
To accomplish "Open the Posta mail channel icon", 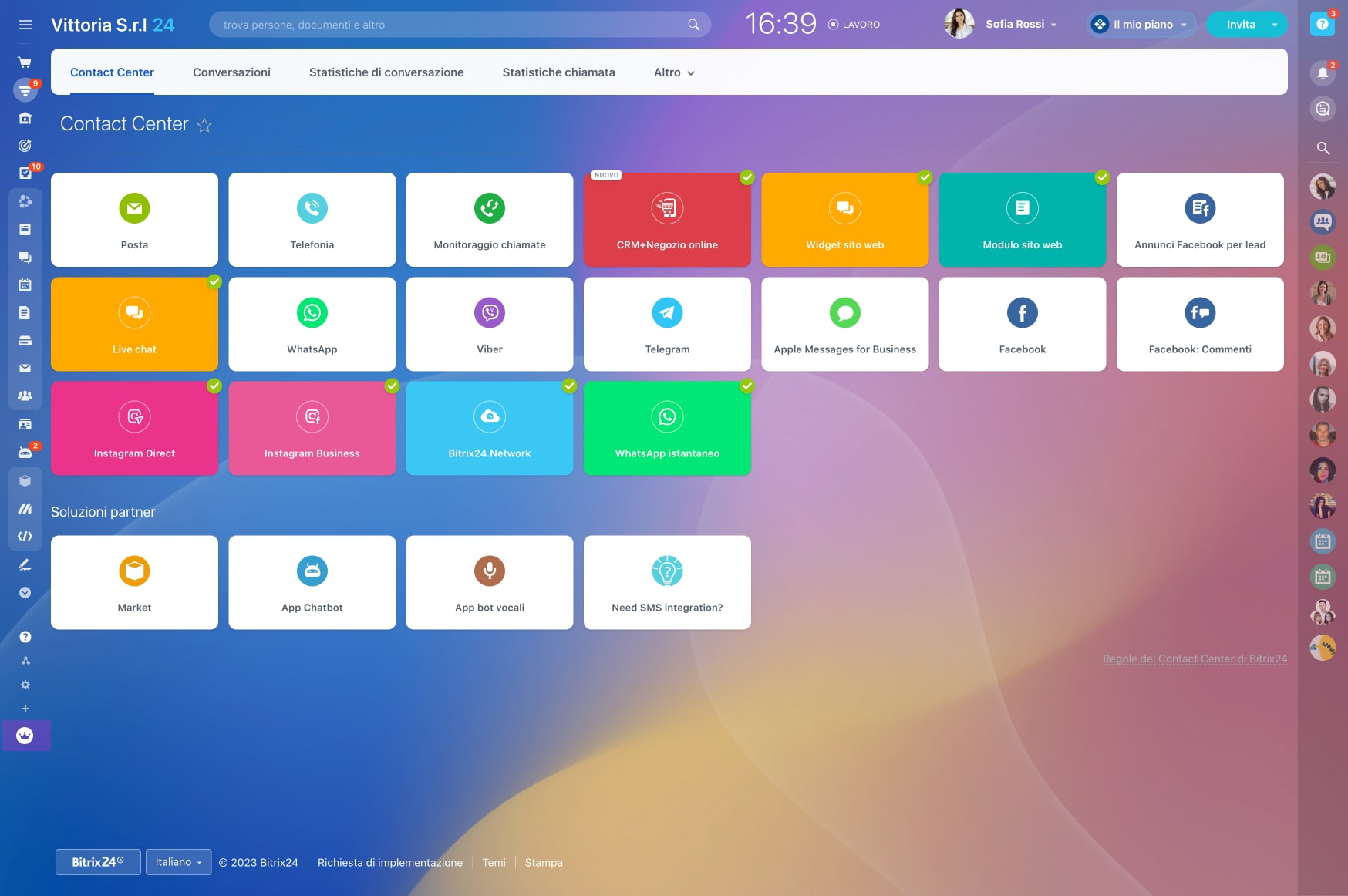I will click(x=134, y=208).
